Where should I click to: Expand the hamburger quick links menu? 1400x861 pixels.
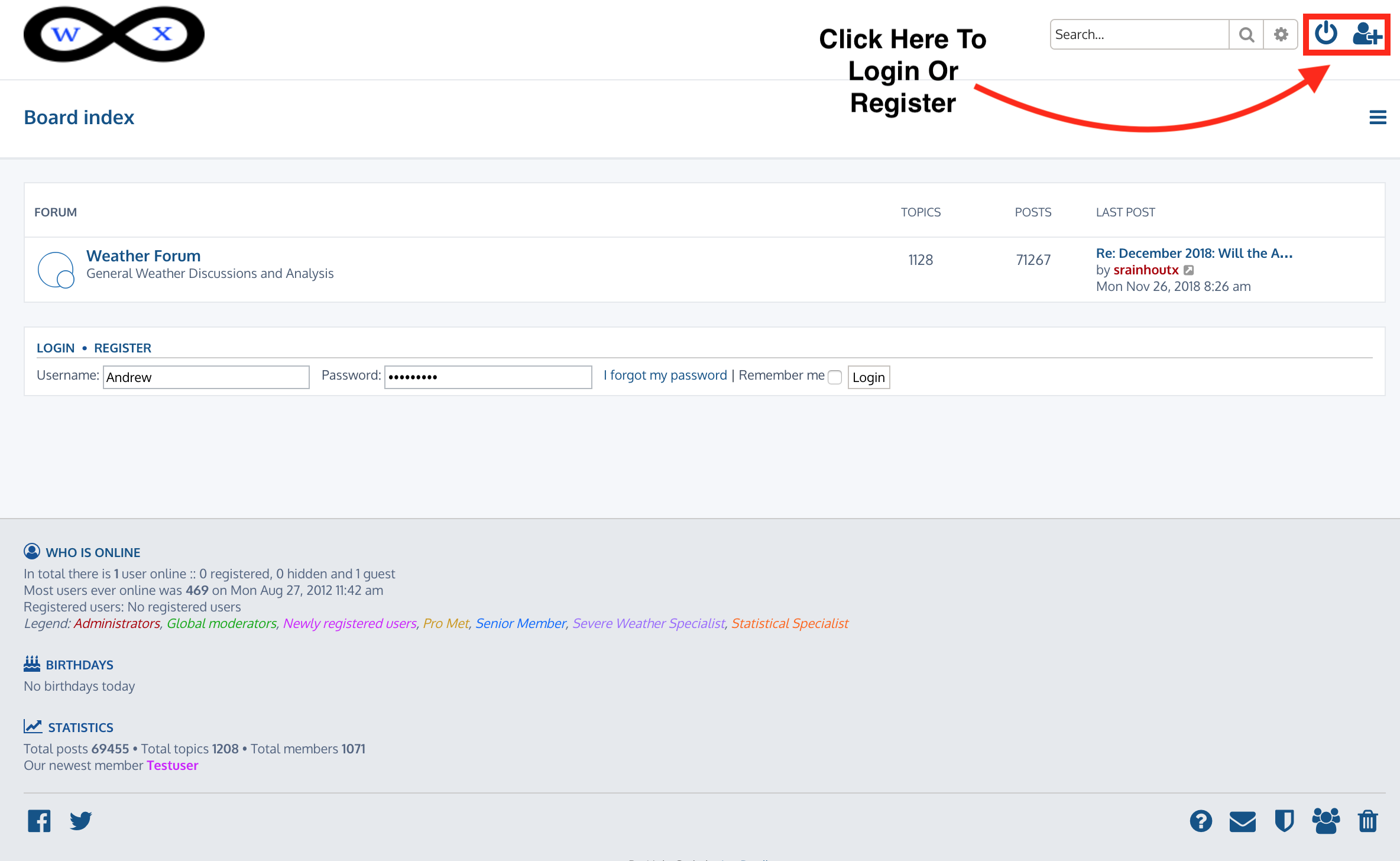[x=1378, y=117]
